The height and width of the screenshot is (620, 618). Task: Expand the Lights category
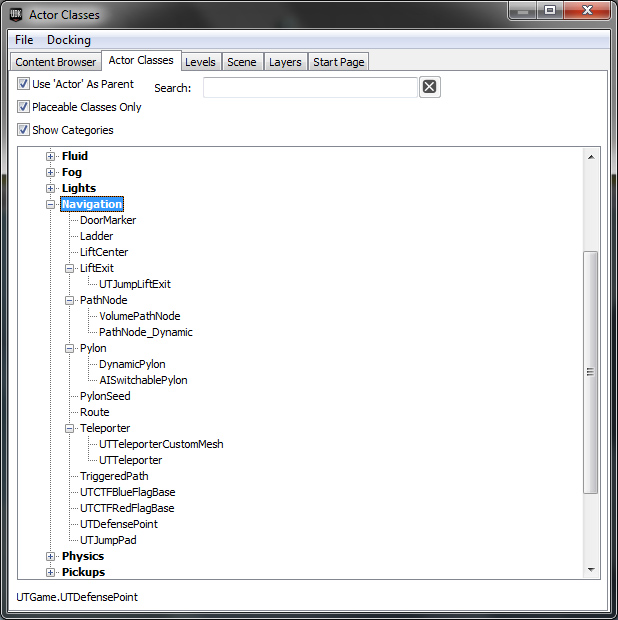51,188
